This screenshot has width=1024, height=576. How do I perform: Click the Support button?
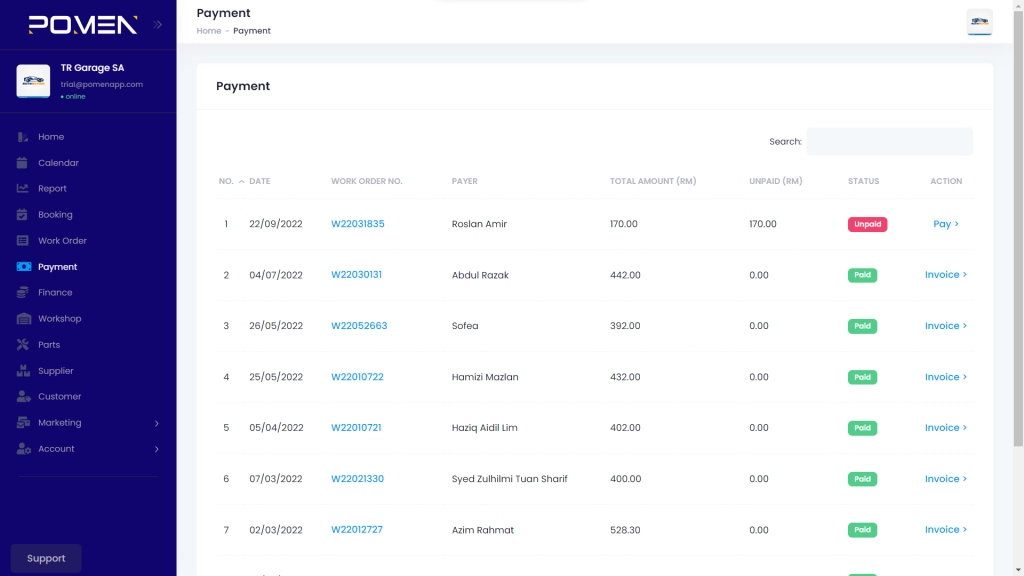[46, 558]
